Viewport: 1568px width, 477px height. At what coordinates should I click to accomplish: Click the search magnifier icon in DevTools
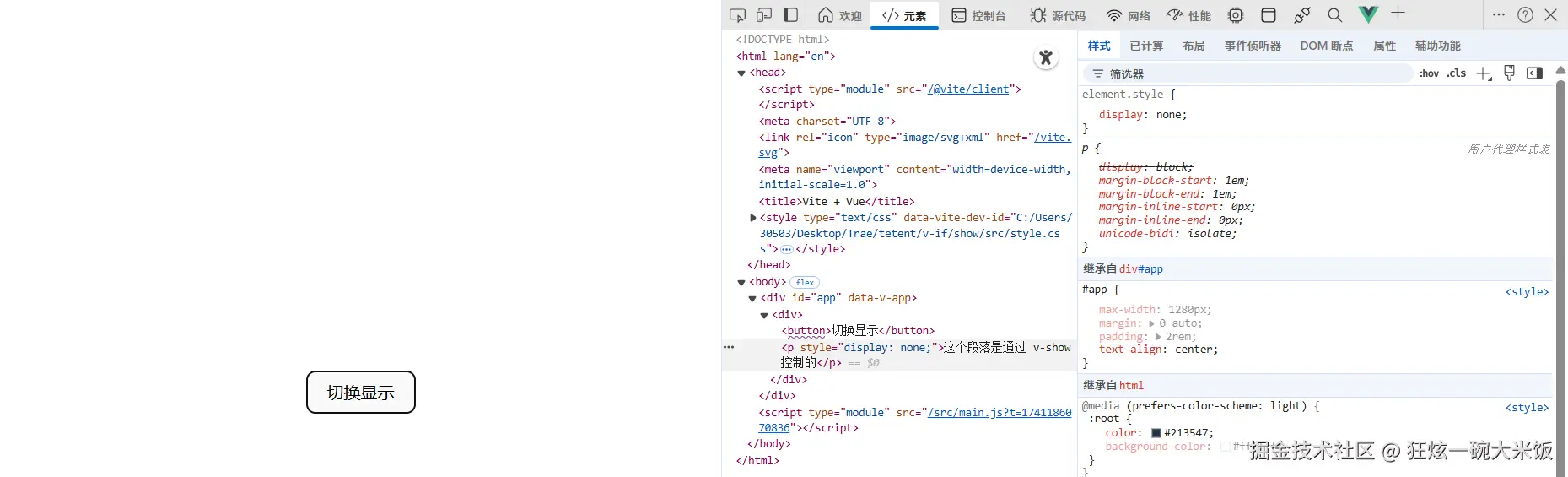tap(1334, 15)
